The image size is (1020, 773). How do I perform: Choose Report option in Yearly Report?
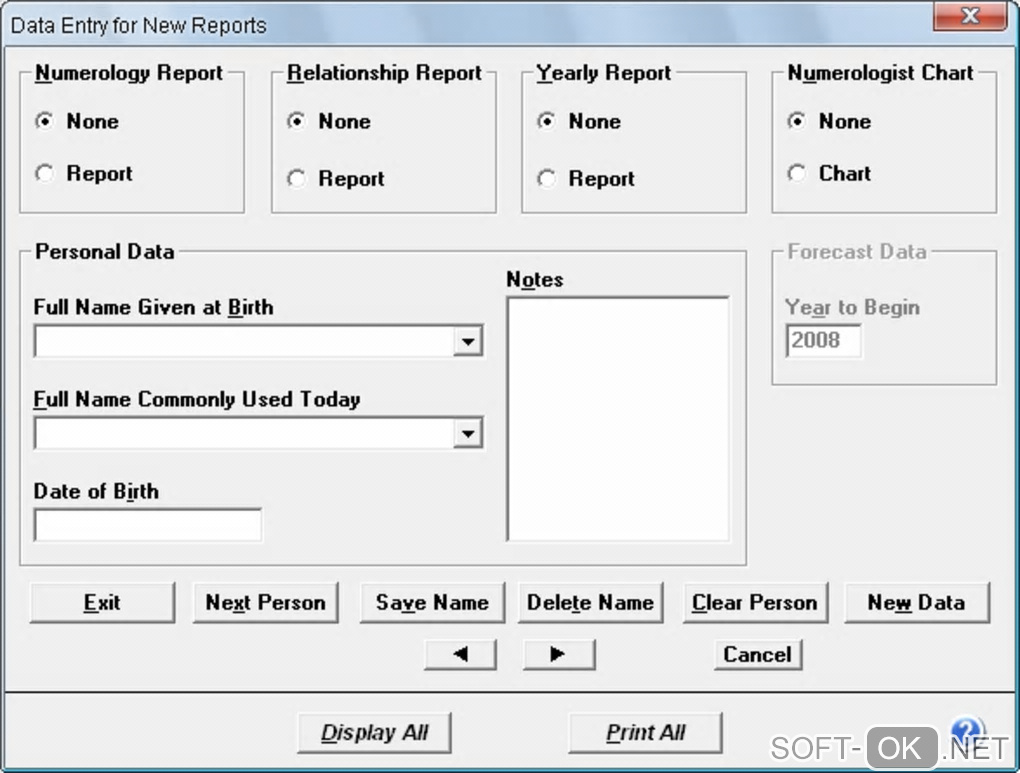pos(546,179)
